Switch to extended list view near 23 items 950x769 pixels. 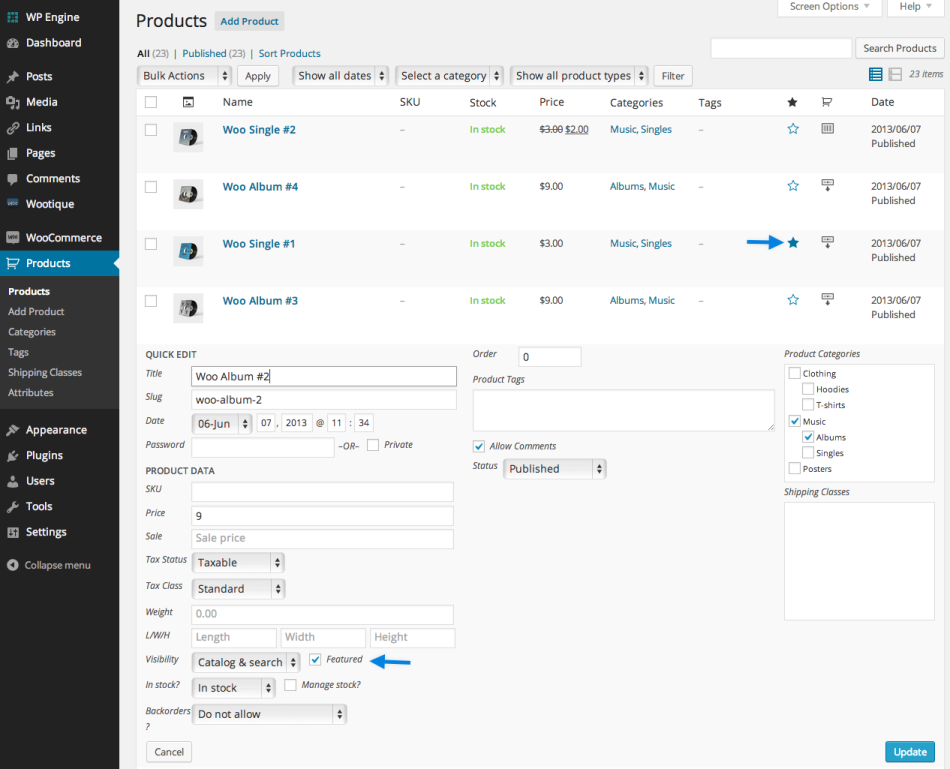(x=895, y=74)
